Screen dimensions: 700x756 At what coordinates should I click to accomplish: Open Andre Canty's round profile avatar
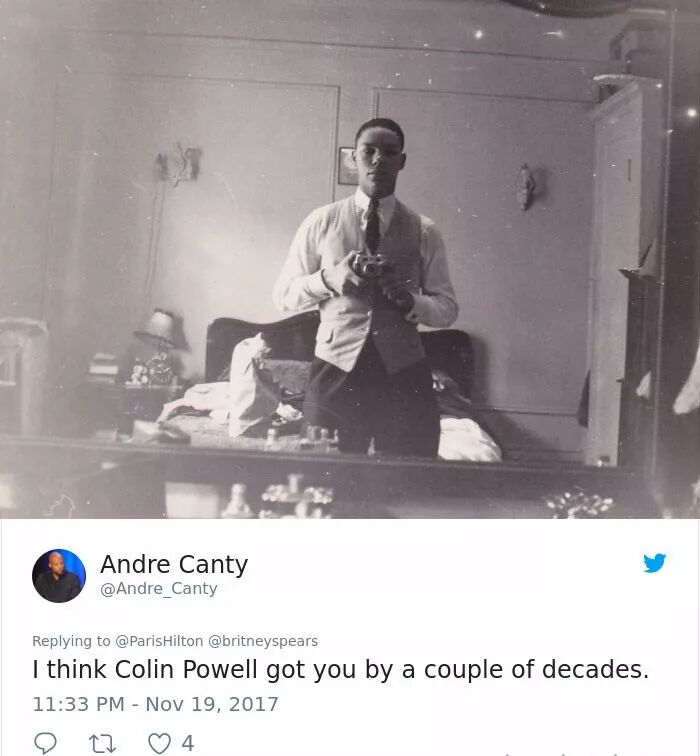(x=59, y=576)
